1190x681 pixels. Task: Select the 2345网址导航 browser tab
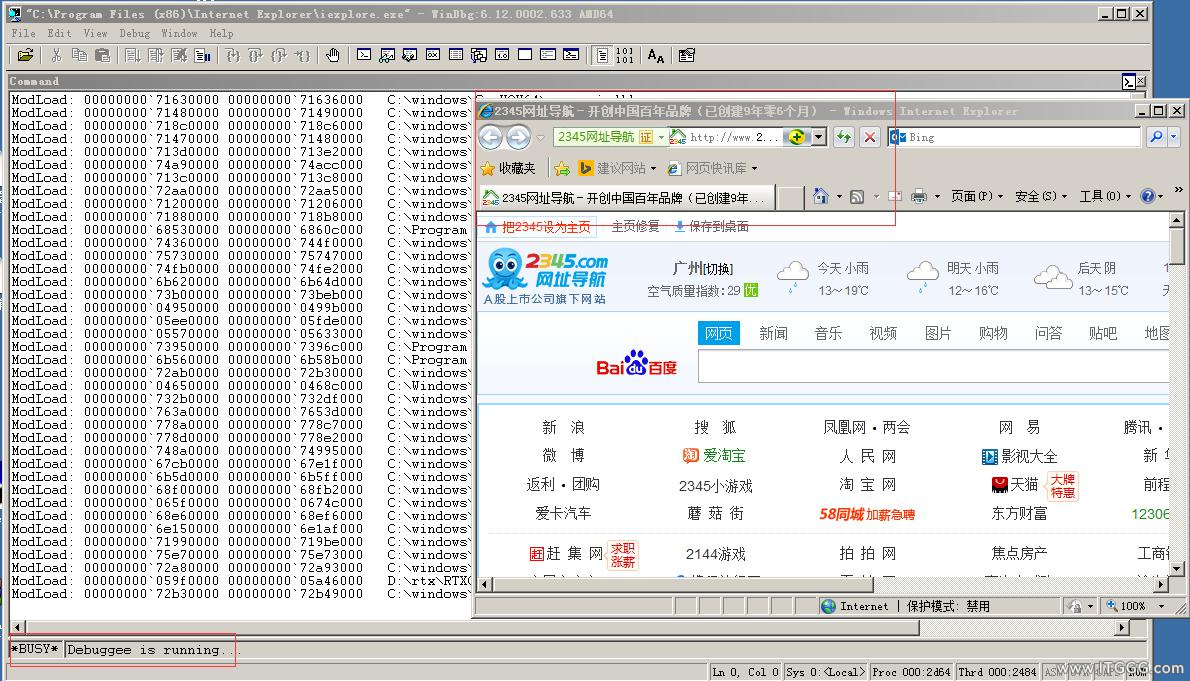pyautogui.click(x=627, y=197)
